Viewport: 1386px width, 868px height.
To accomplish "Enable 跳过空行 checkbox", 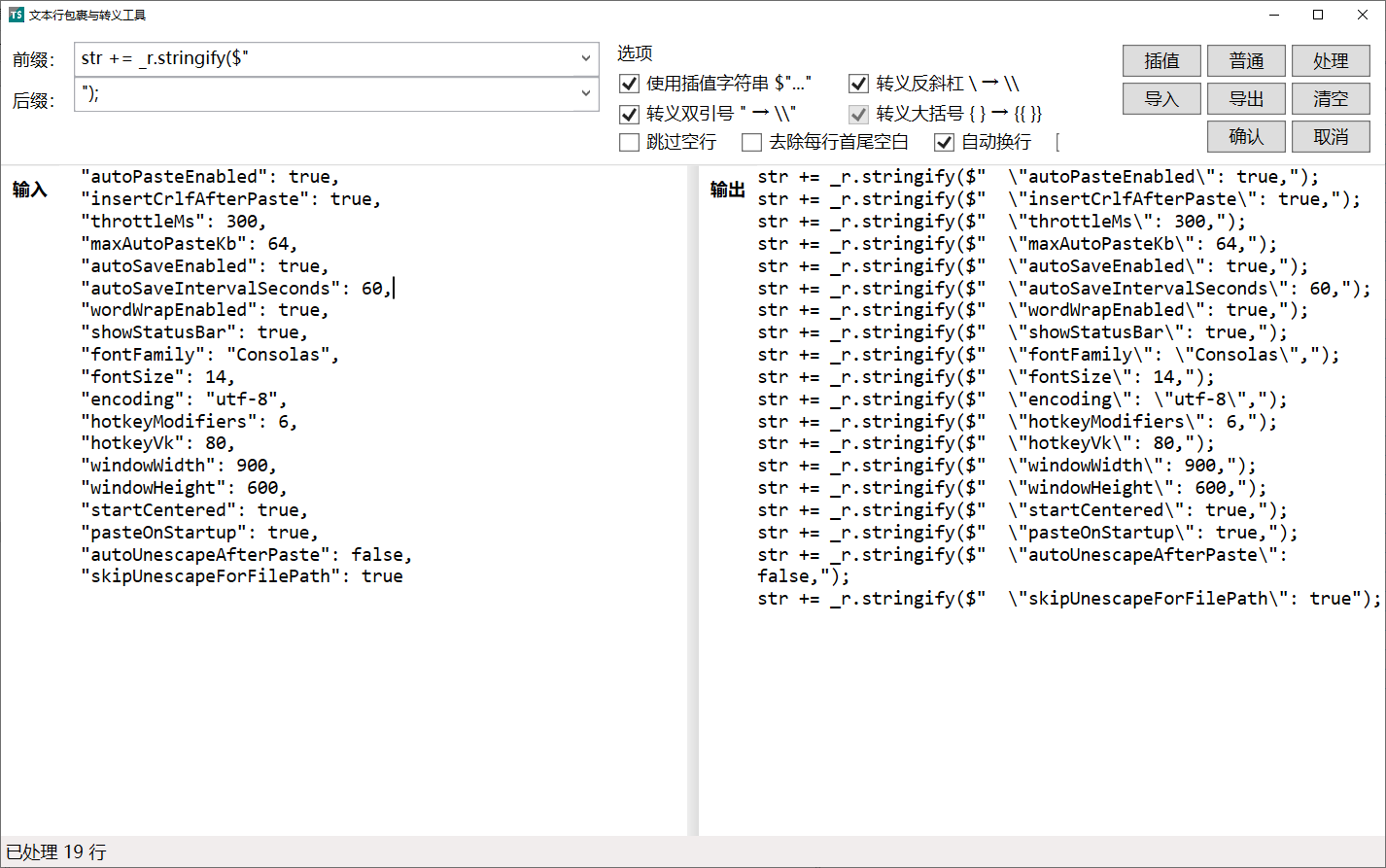I will 630,143.
